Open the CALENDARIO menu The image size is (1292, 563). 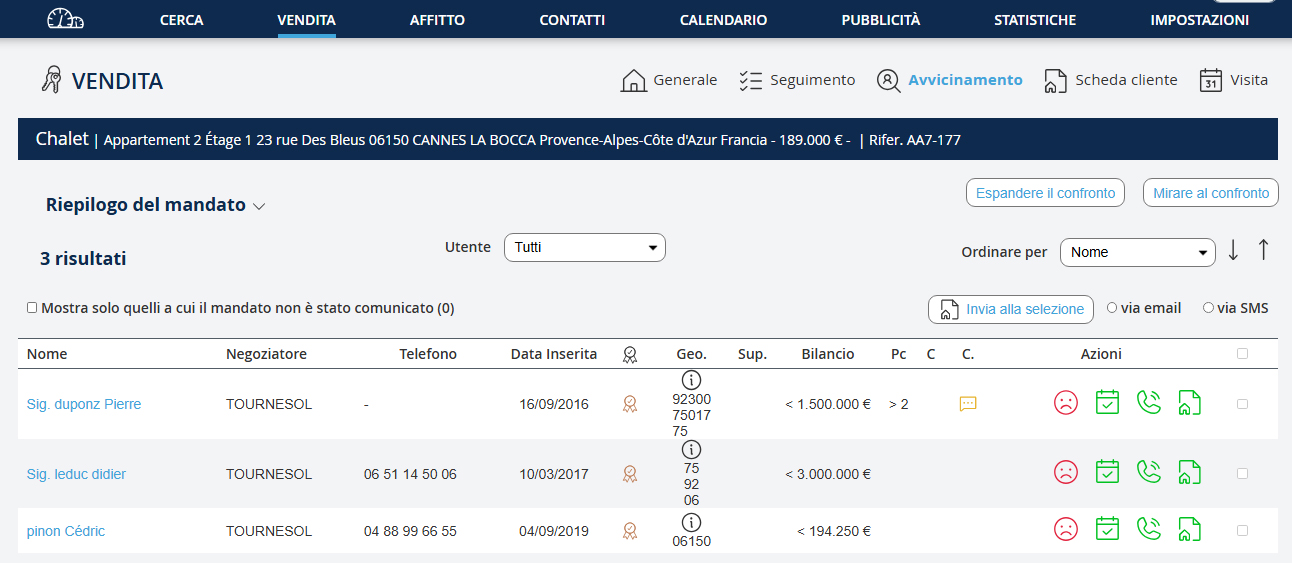723,20
